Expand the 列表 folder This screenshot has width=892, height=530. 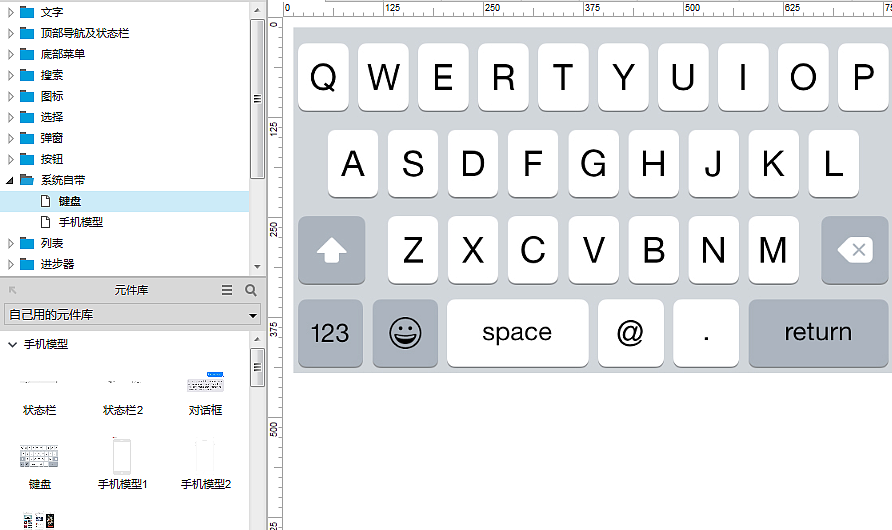point(10,243)
